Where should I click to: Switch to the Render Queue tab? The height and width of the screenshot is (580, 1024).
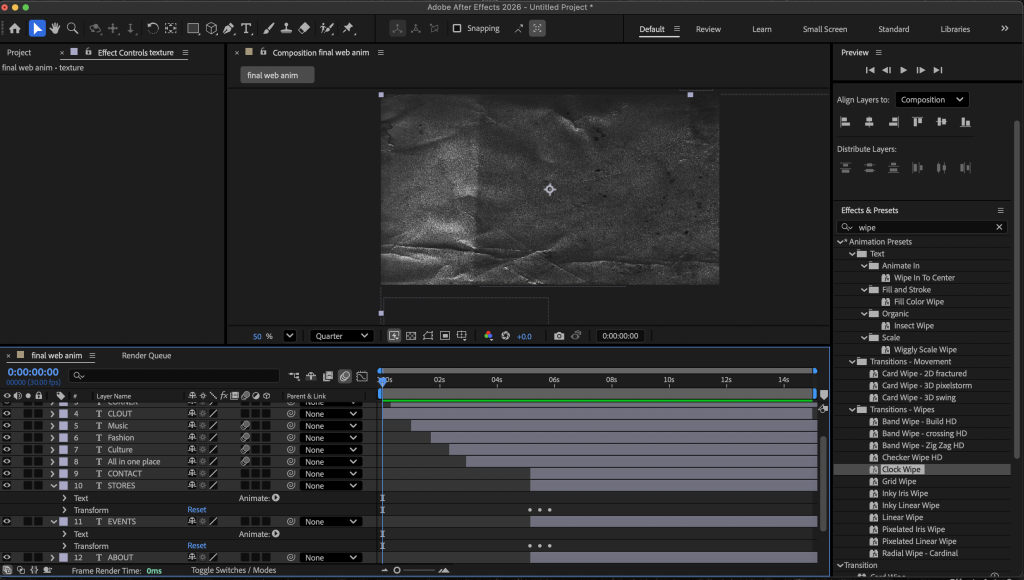(x=146, y=355)
